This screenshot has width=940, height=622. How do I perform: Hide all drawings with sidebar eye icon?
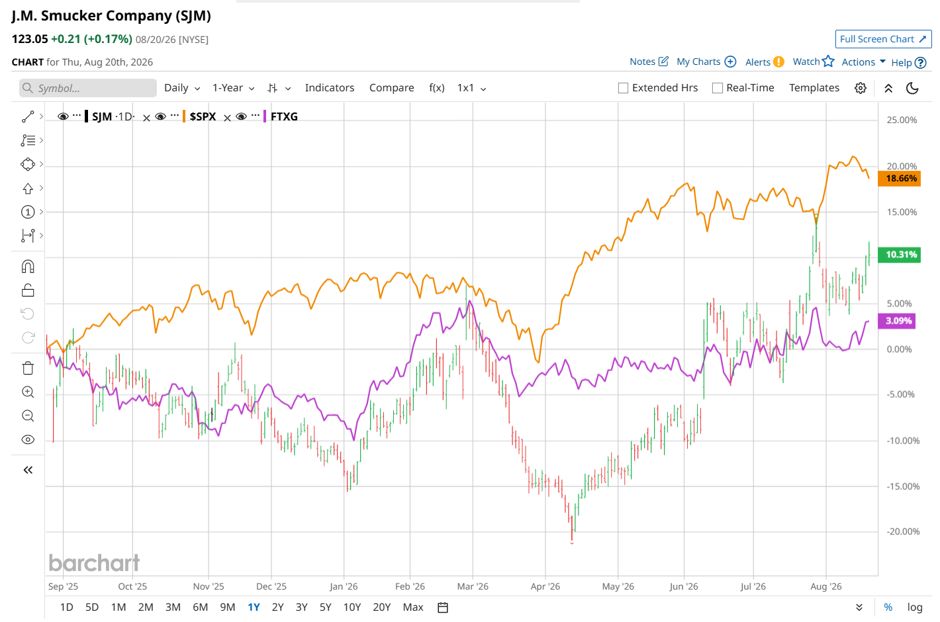tap(28, 440)
